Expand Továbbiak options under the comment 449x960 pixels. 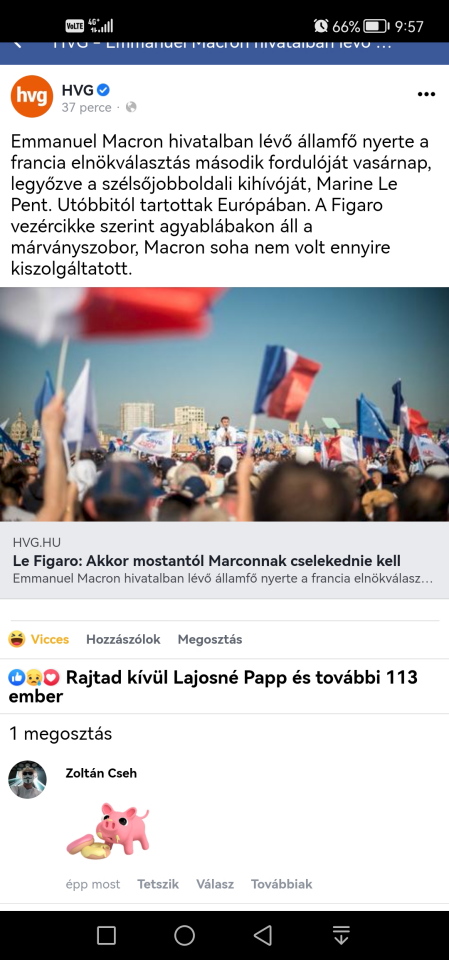click(281, 884)
